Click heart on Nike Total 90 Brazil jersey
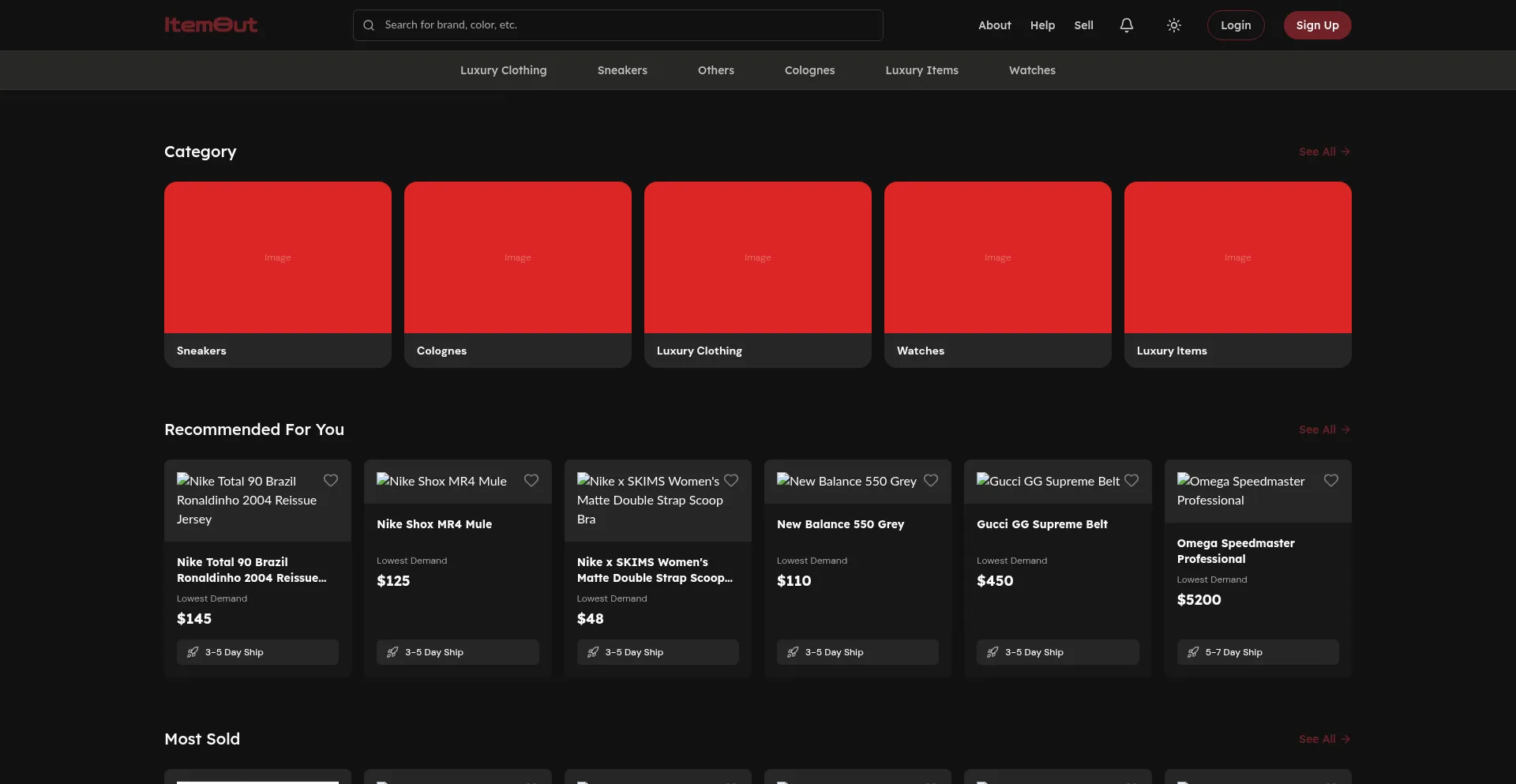The image size is (1516, 784). [x=331, y=481]
